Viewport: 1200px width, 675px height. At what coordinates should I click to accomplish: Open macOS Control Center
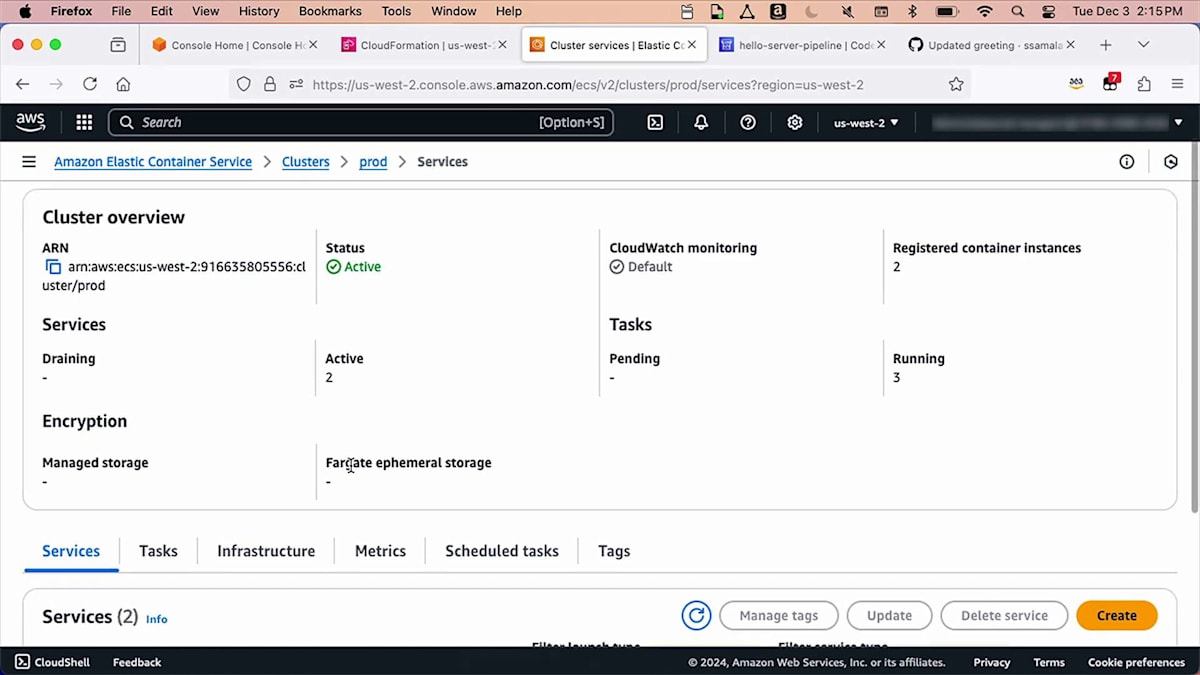point(1048,11)
